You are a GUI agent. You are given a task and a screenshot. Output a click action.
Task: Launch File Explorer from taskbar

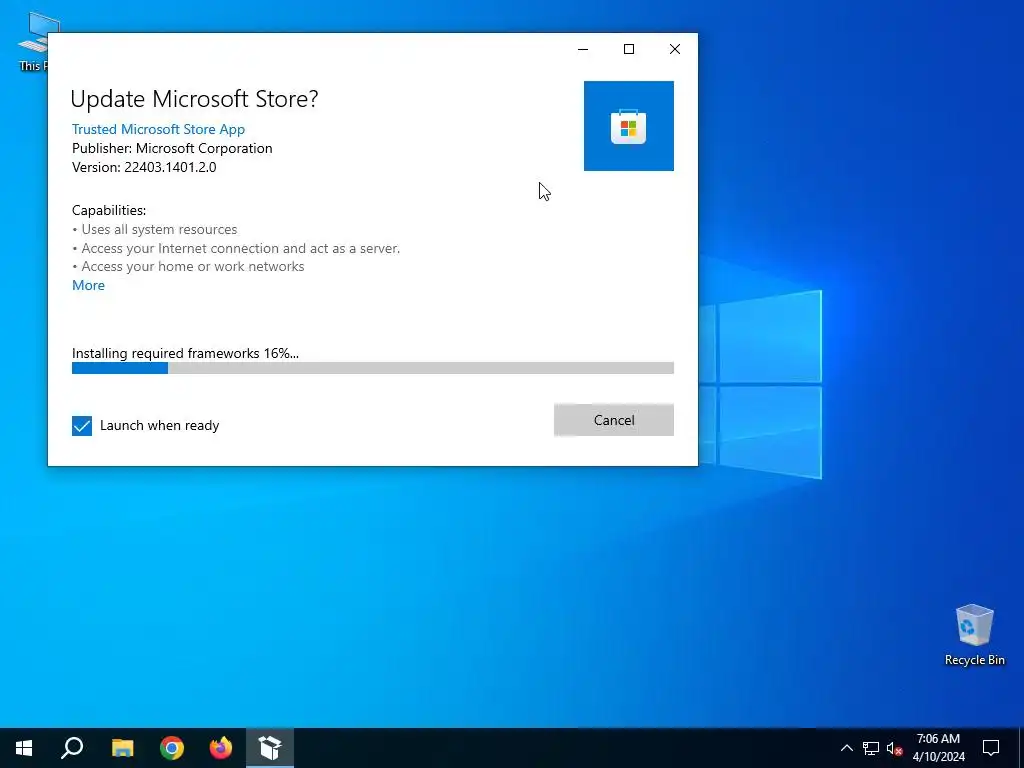tap(122, 748)
